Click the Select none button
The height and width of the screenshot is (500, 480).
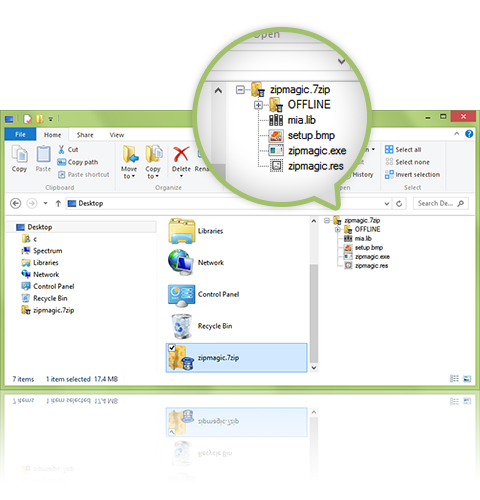407,162
